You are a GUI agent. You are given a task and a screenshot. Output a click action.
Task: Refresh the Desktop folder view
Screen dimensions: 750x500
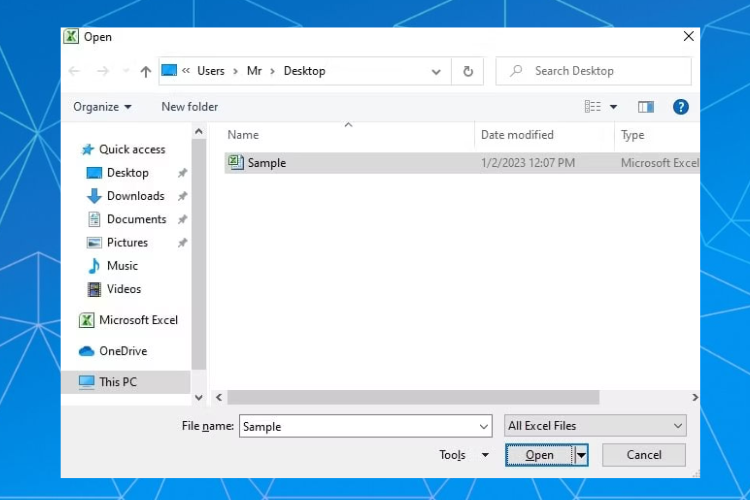(x=468, y=71)
